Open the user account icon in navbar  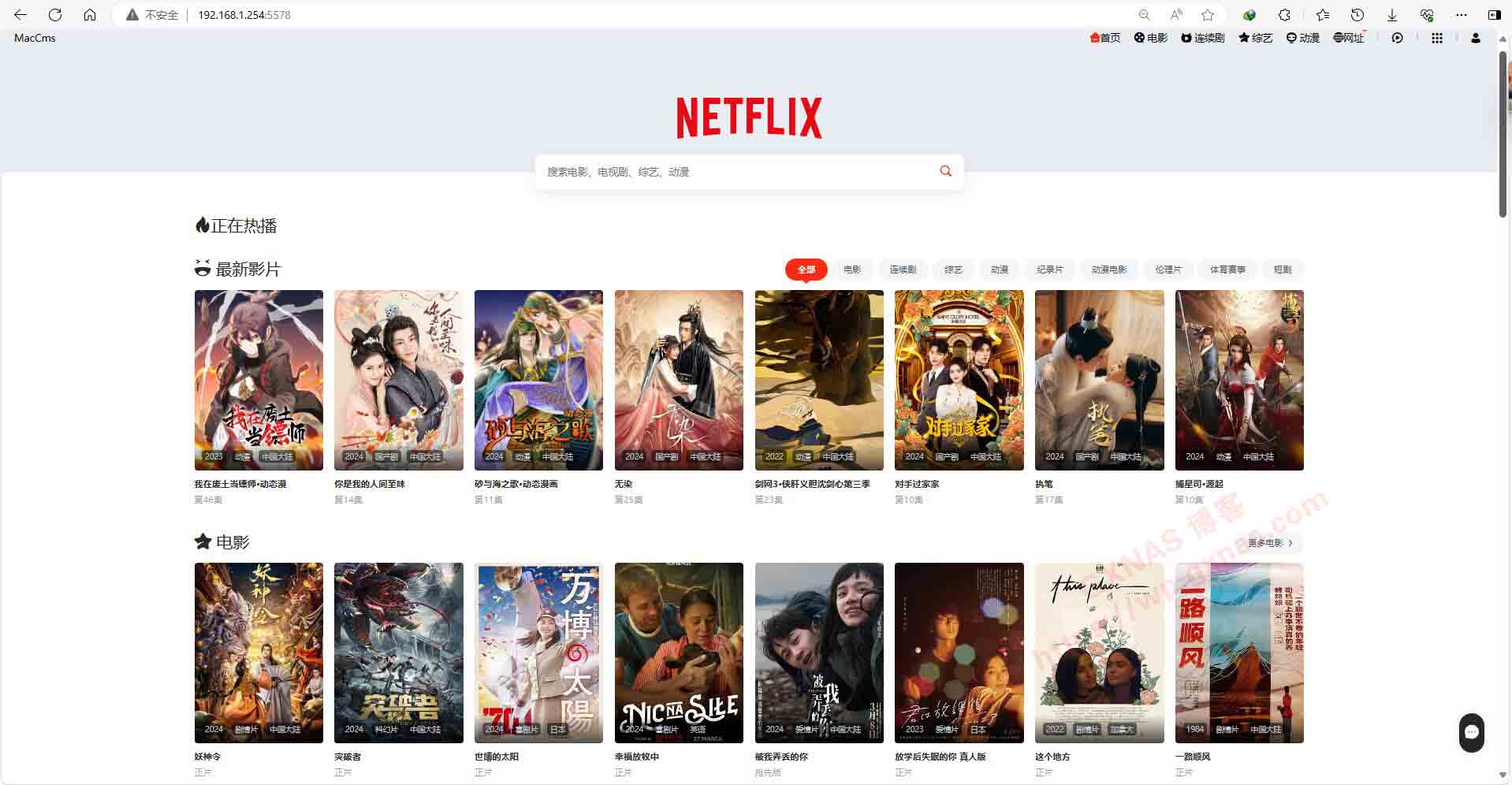[x=1475, y=38]
